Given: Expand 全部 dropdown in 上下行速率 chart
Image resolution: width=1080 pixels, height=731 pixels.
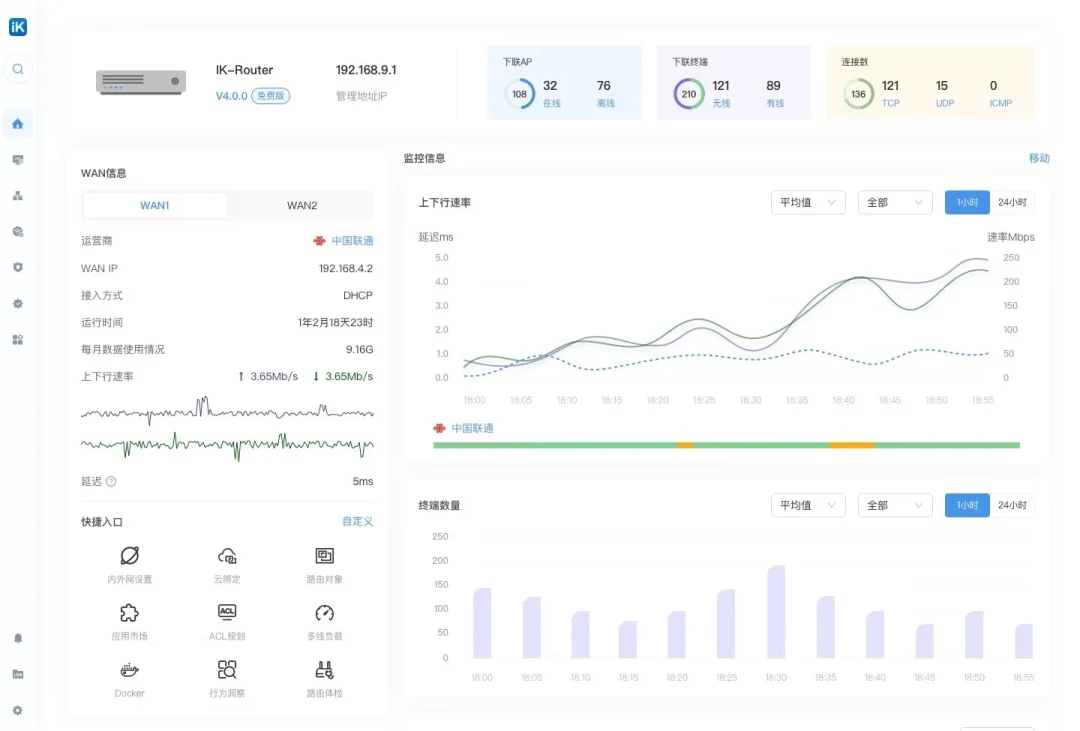Looking at the screenshot, I should click(895, 203).
